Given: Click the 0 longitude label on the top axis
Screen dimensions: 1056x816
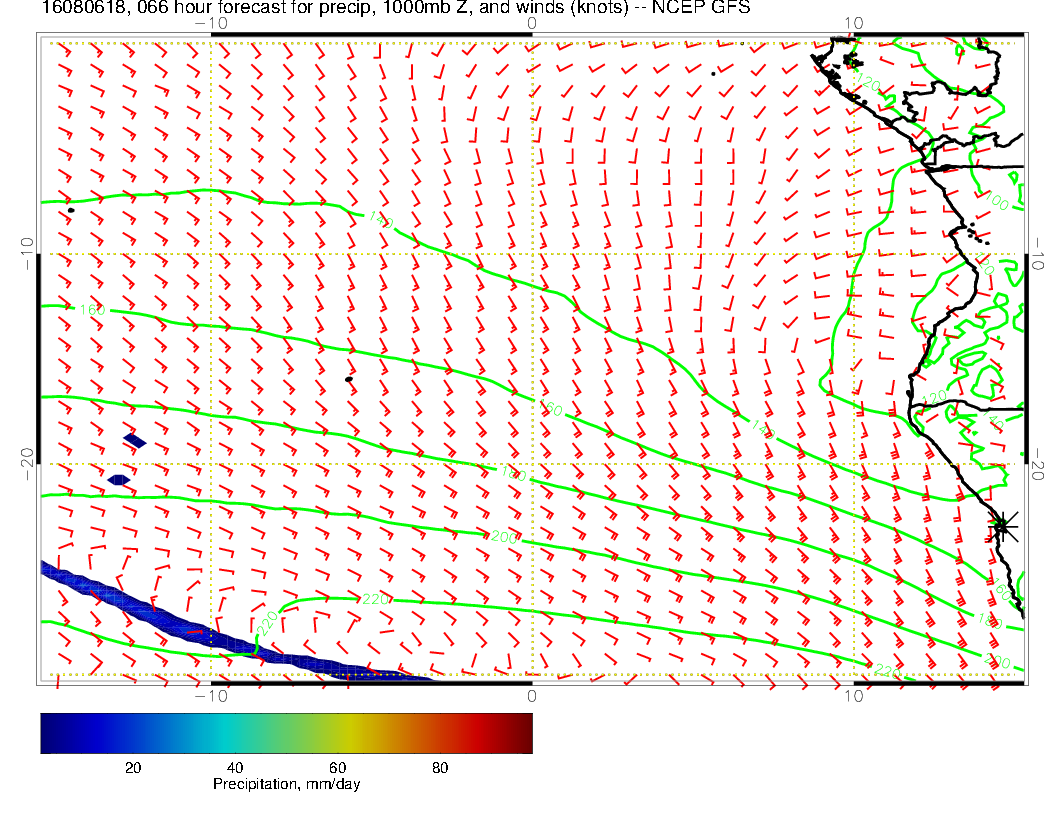Looking at the screenshot, I should 532,23.
